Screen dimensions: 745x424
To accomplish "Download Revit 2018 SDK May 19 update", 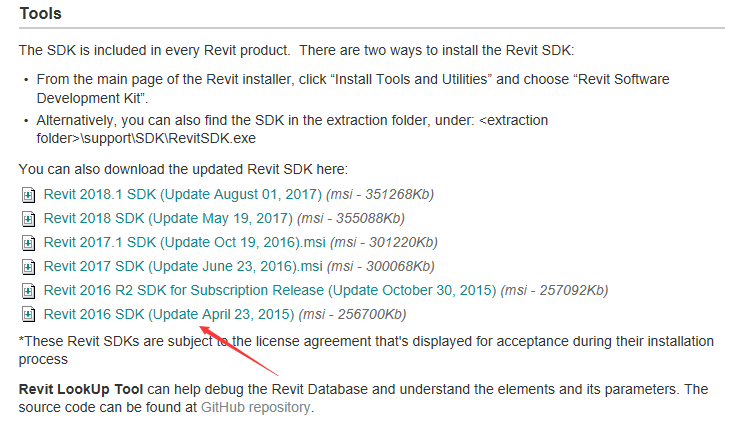I will tap(168, 218).
